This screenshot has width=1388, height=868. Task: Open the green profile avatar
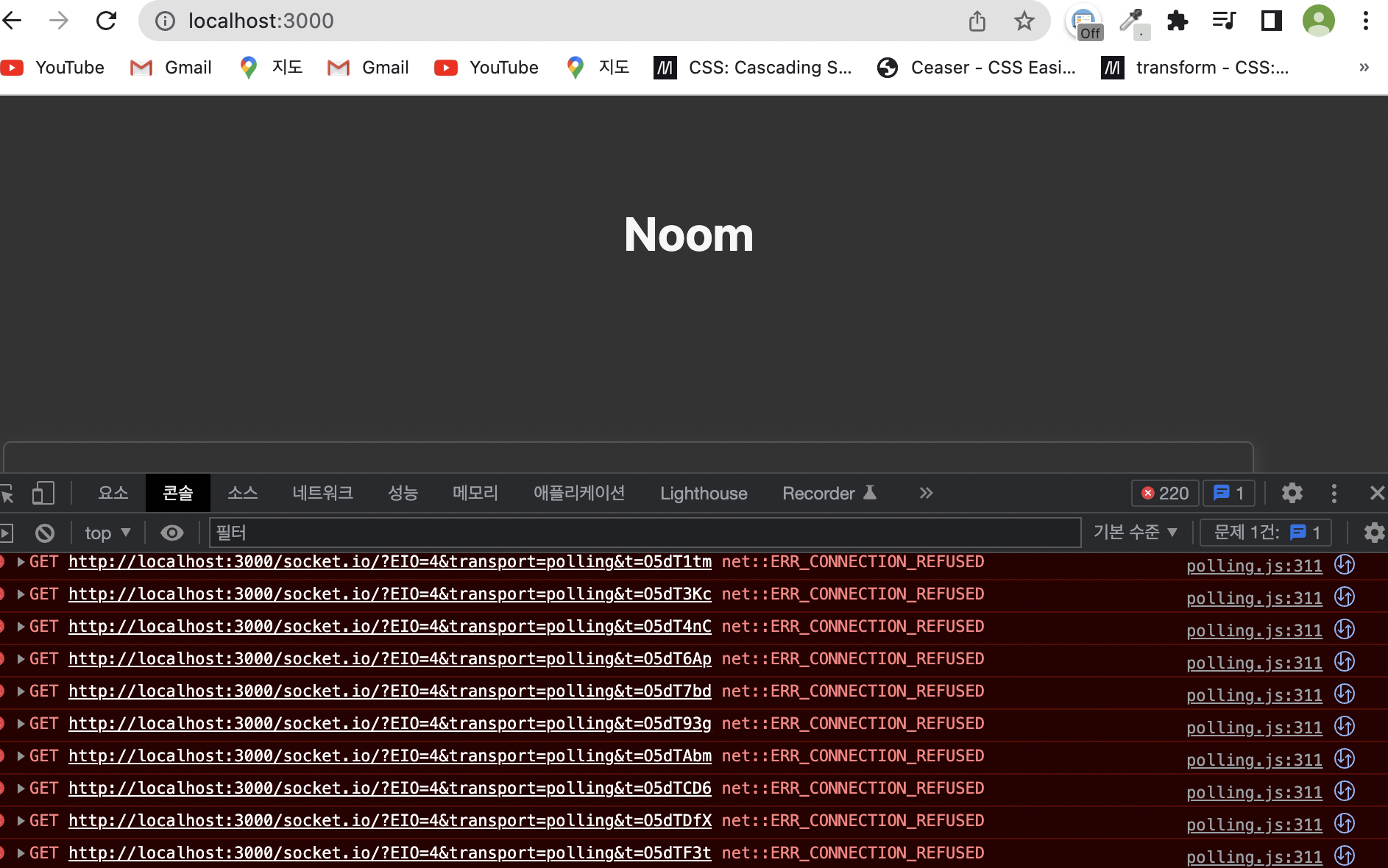[1318, 21]
